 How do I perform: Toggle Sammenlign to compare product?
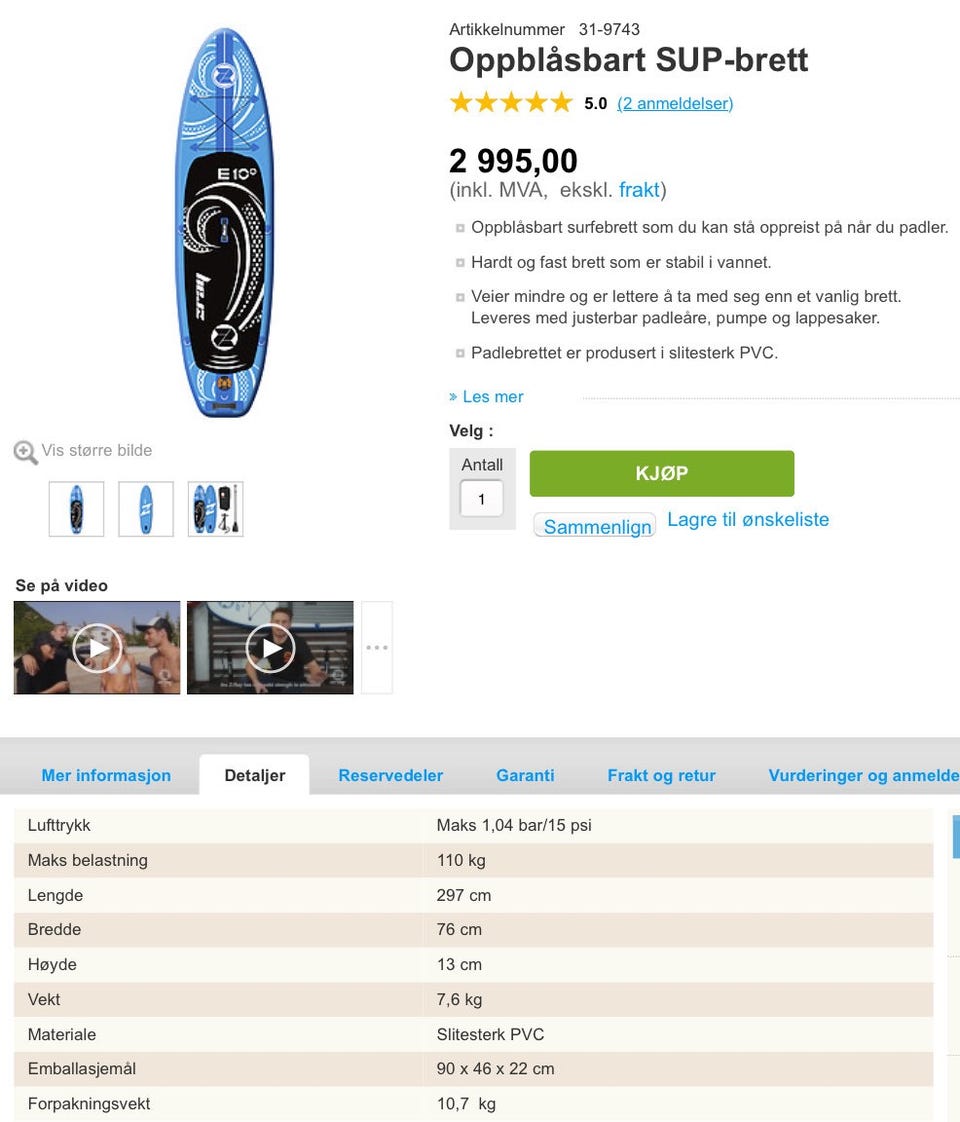pos(594,526)
